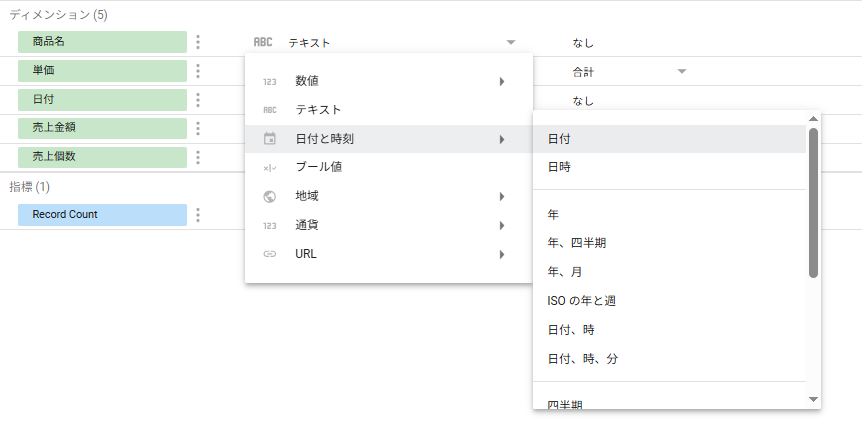Click the Record Count metric chip
Image resolution: width=862 pixels, height=444 pixels.
point(102,215)
